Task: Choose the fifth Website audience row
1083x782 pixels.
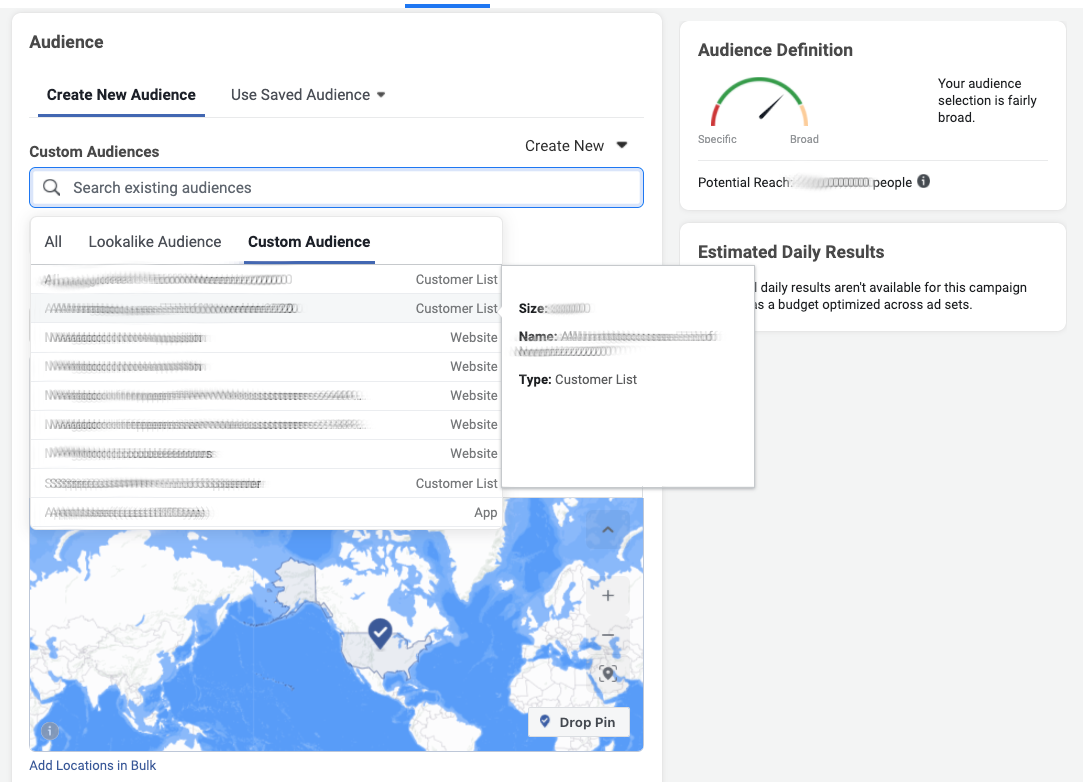Action: 267,454
